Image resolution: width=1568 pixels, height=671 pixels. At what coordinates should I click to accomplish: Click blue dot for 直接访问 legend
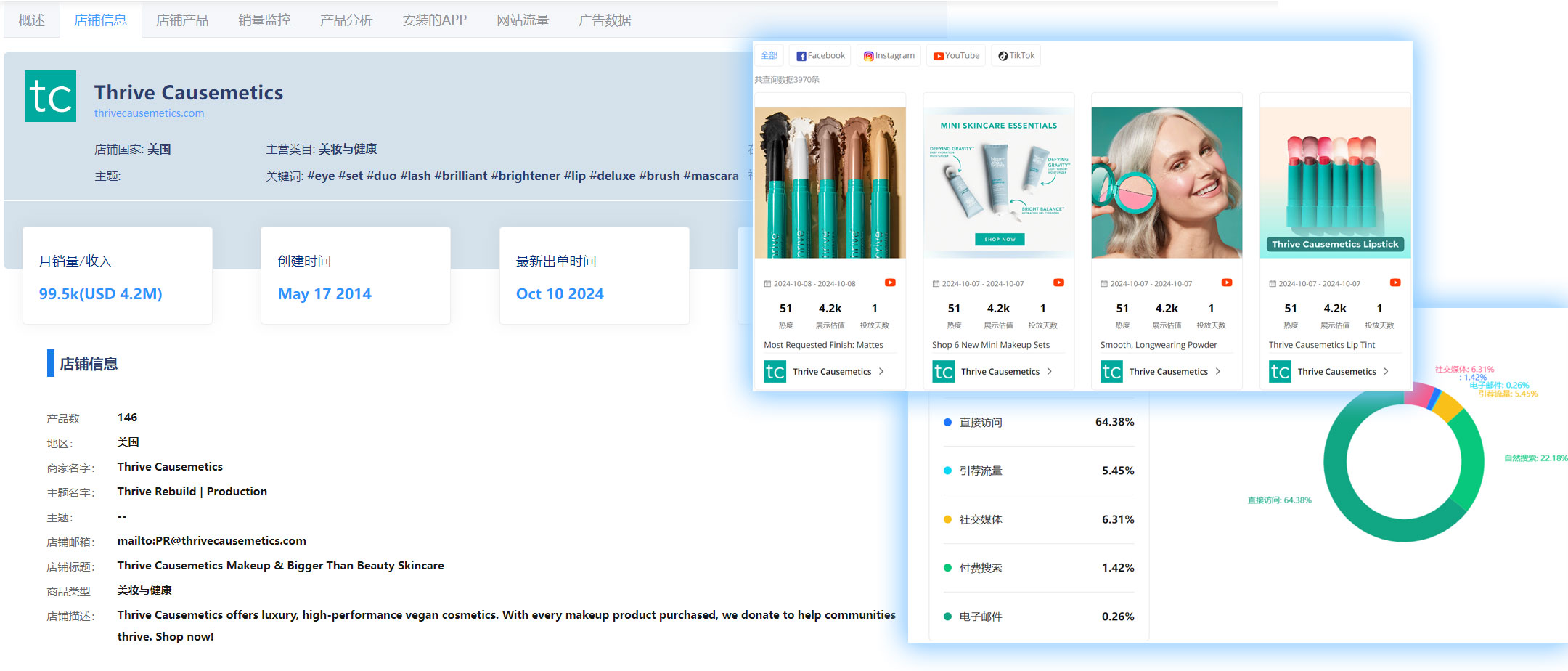click(x=947, y=422)
